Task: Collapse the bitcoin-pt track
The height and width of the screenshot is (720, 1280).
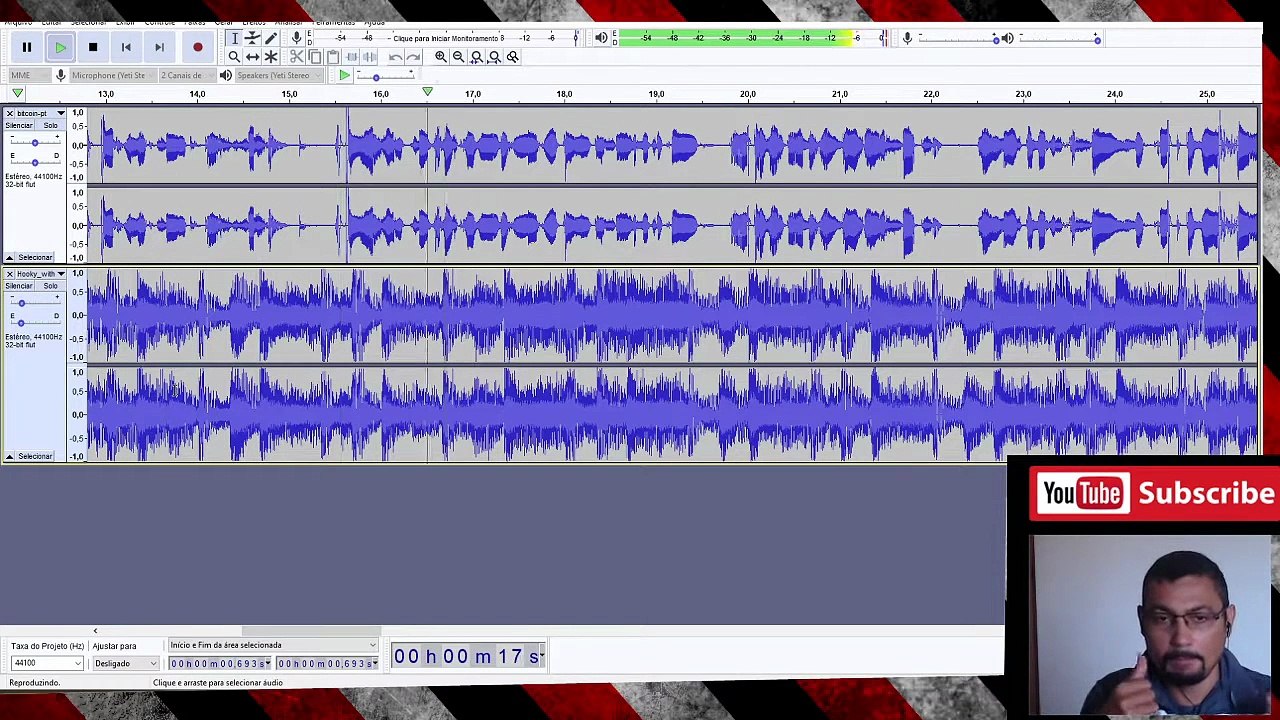Action: click(9, 258)
